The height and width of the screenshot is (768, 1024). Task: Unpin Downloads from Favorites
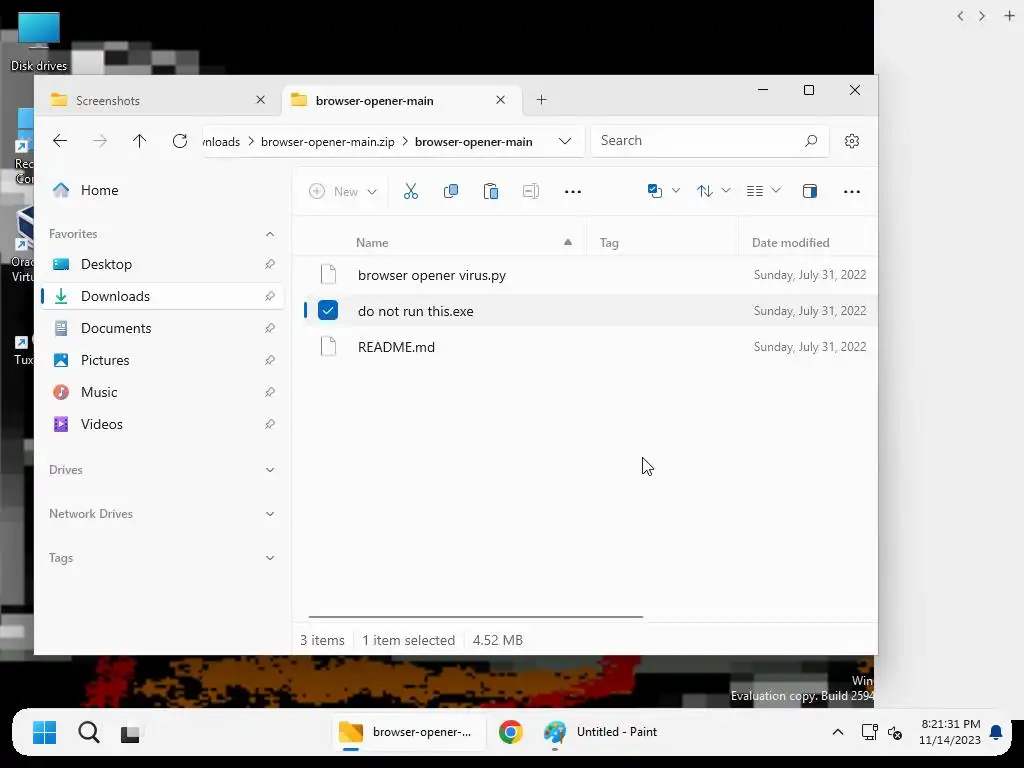pyautogui.click(x=270, y=296)
